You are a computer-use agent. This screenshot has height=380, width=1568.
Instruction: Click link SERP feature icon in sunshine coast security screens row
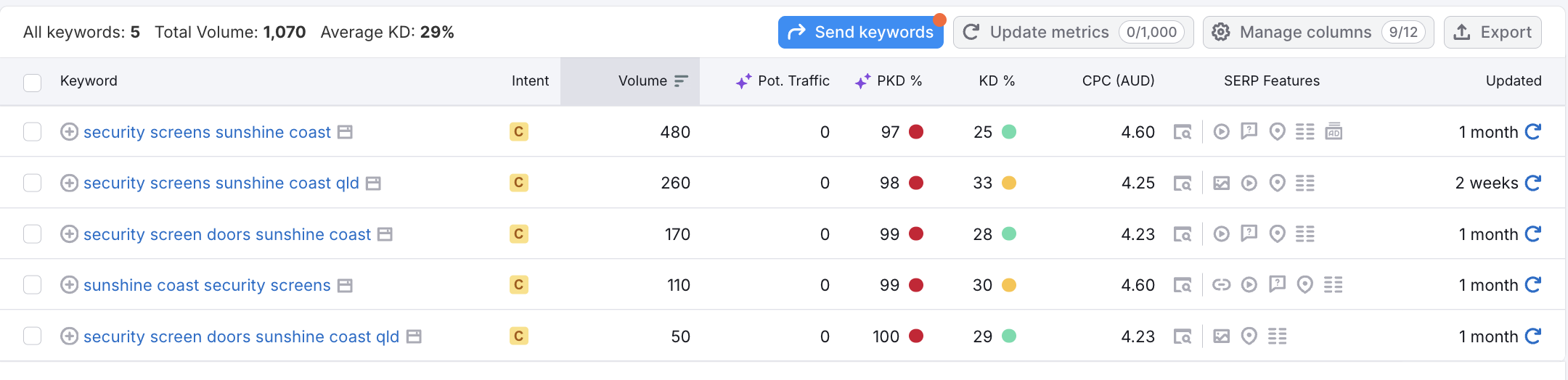pos(1222,285)
